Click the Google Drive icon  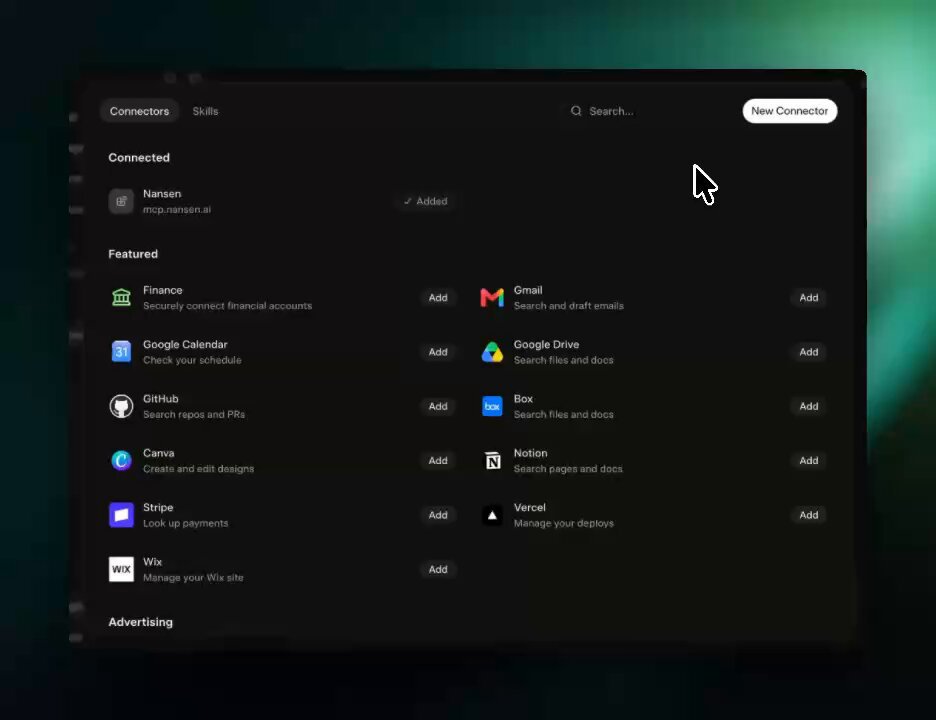pyautogui.click(x=492, y=352)
